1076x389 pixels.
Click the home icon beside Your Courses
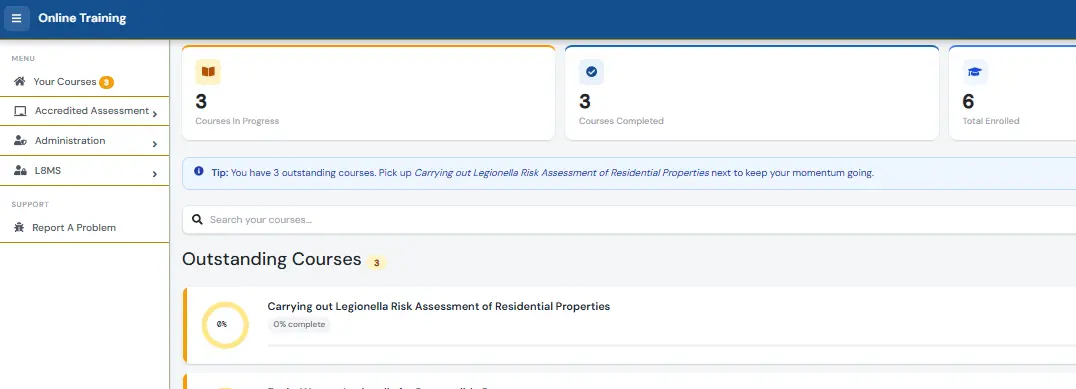19,82
